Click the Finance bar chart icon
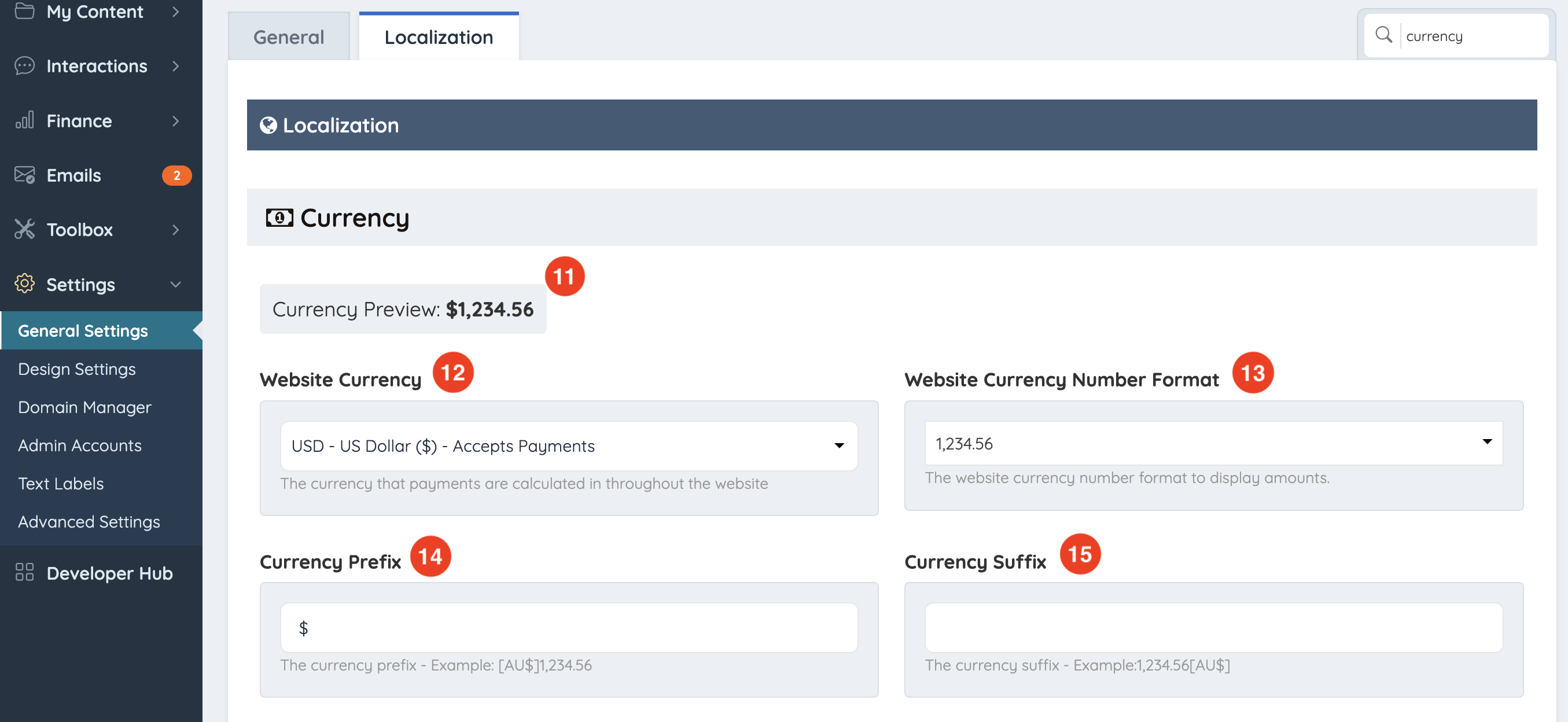 coord(24,120)
